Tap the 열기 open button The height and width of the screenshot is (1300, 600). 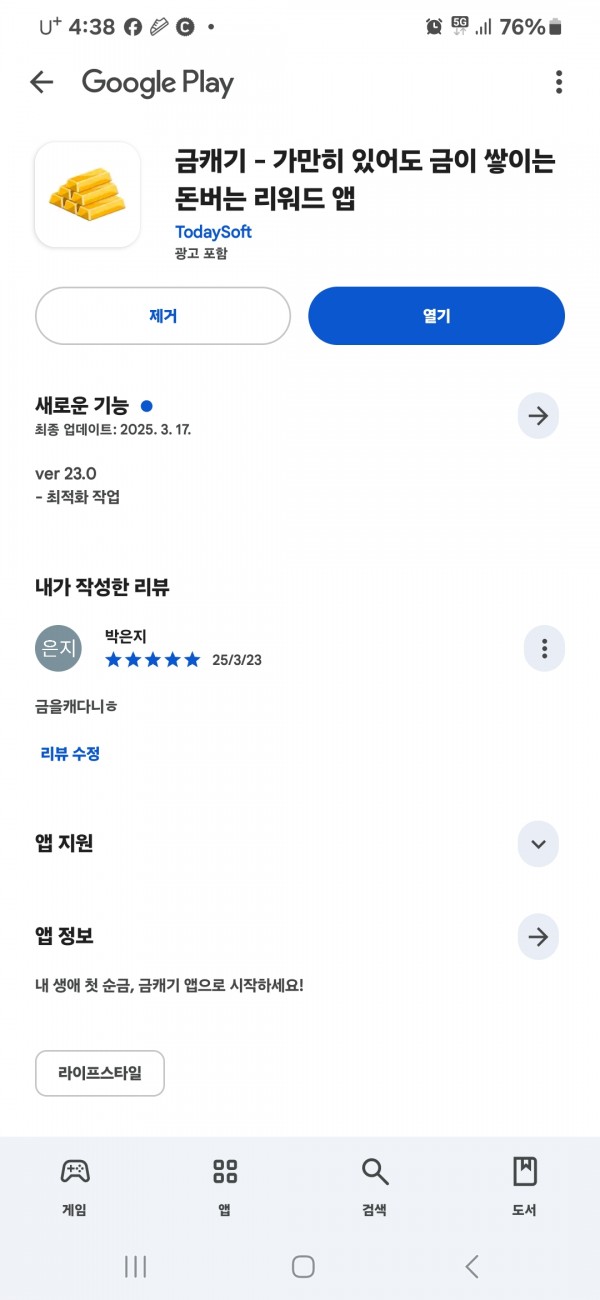pyautogui.click(x=437, y=316)
